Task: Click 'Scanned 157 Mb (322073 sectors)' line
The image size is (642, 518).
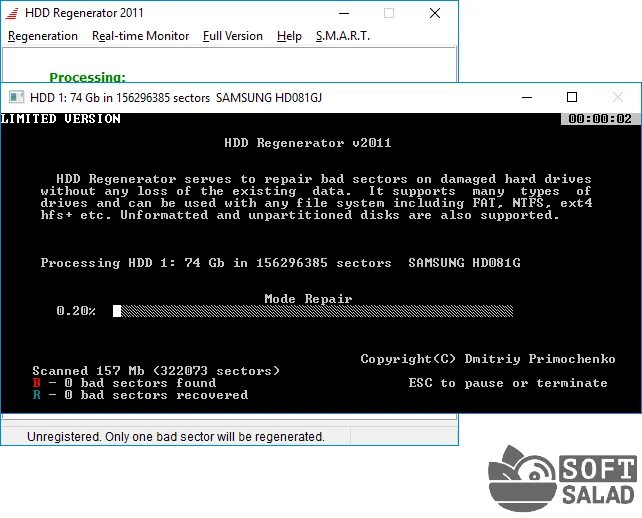Action: click(156, 371)
